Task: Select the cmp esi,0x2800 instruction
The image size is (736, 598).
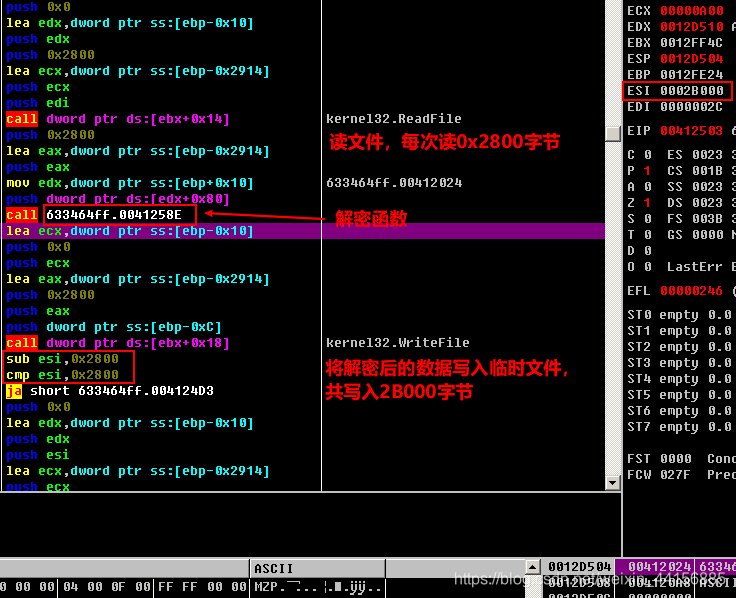Action: [x=62, y=375]
